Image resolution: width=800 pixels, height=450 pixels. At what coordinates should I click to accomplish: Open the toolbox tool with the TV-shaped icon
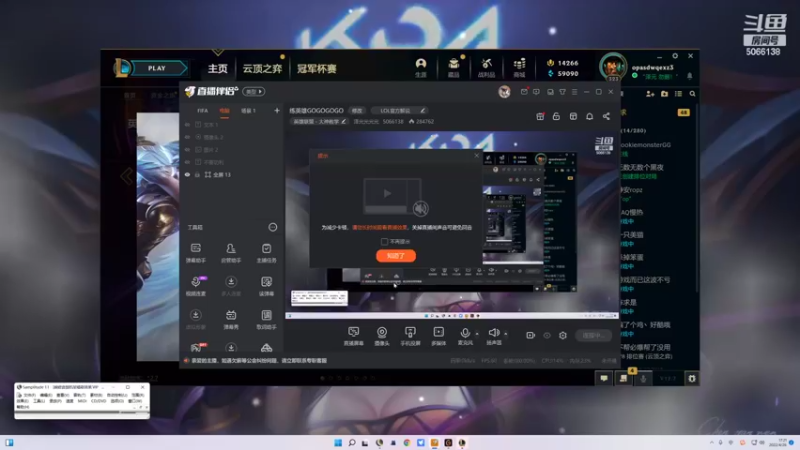click(231, 319)
